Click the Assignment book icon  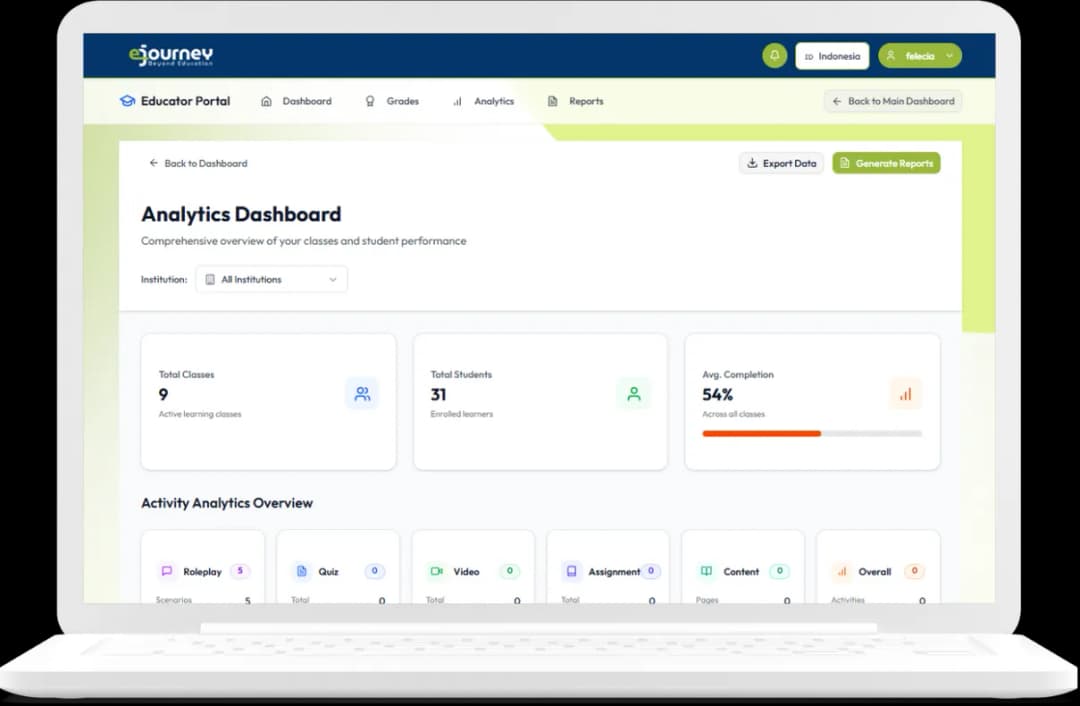point(571,572)
